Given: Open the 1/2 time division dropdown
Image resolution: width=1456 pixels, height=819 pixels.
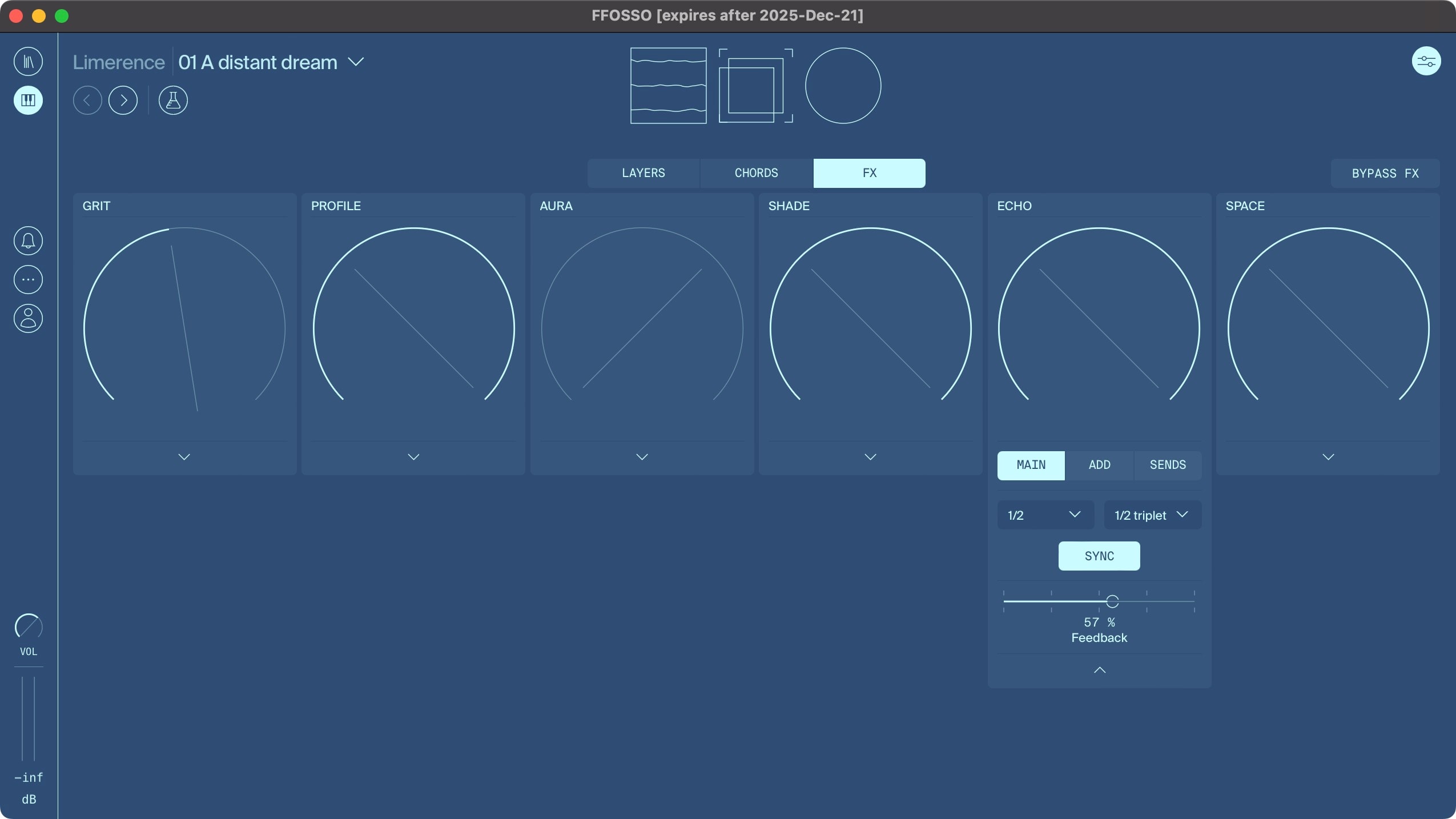Looking at the screenshot, I should pyautogui.click(x=1044, y=515).
